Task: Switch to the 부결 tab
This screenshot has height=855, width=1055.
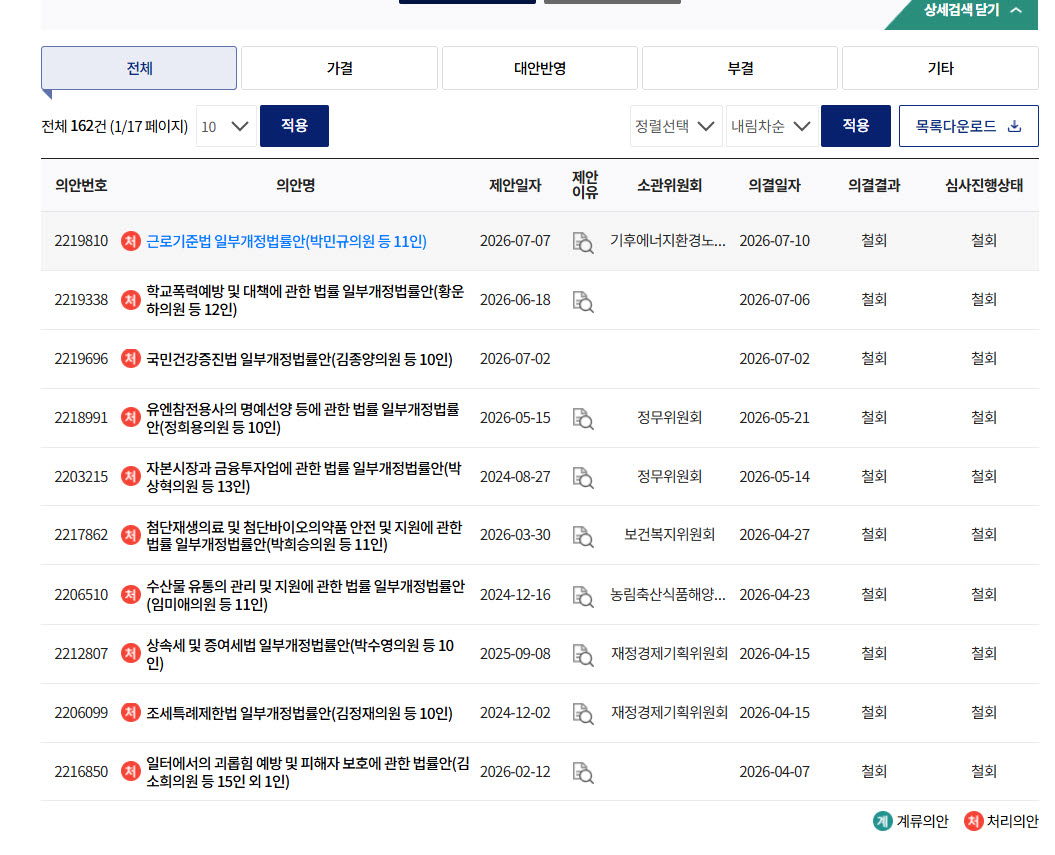Action: click(x=740, y=68)
